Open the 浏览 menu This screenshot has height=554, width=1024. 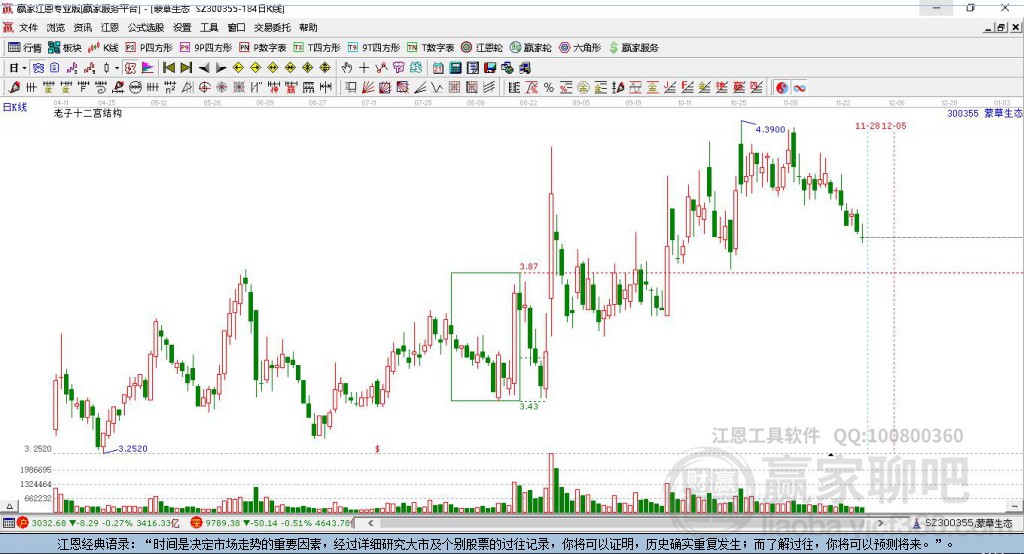56,27
